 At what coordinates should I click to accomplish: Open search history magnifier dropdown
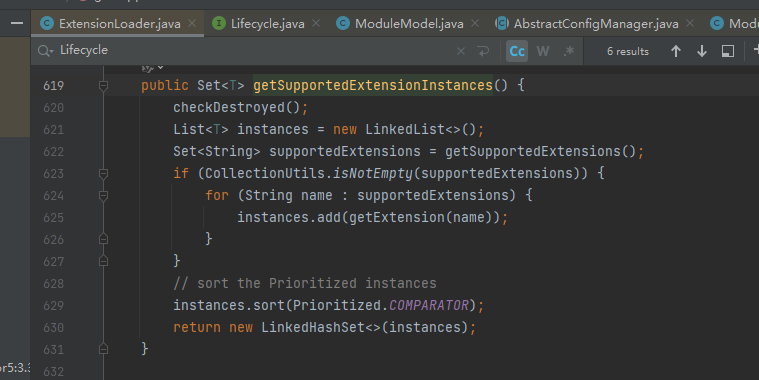click(45, 51)
